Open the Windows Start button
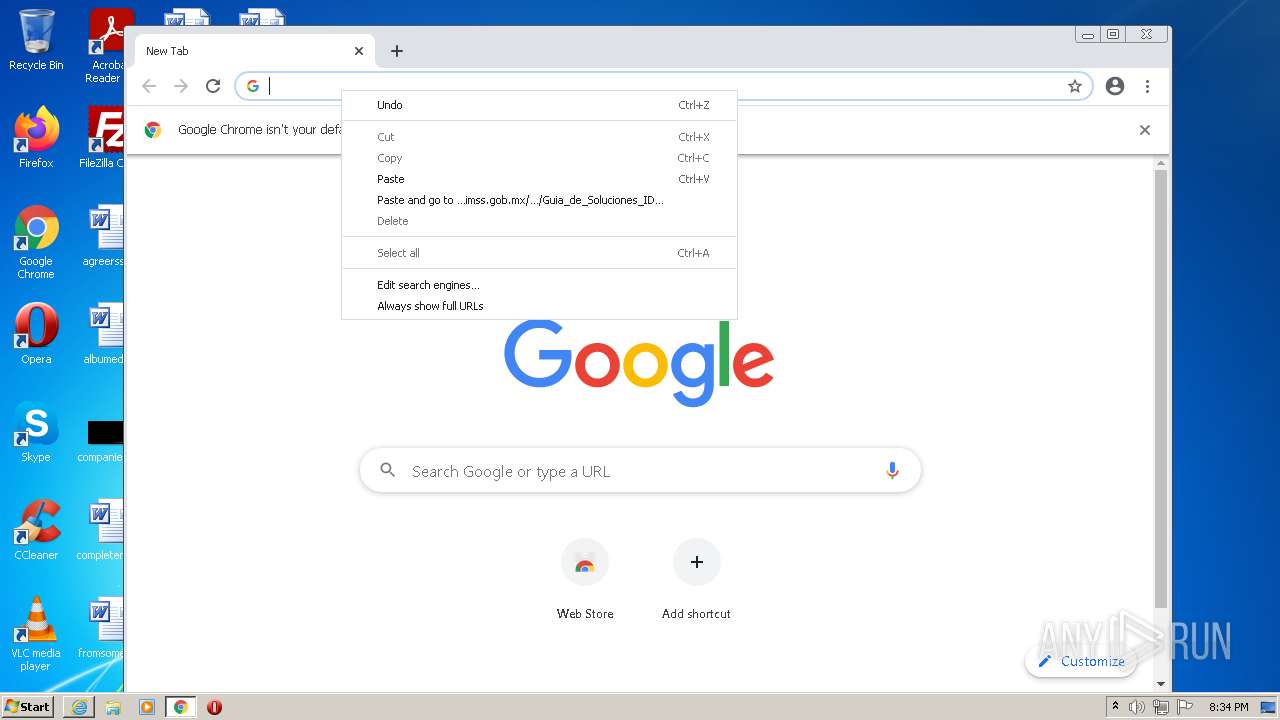Image resolution: width=1280 pixels, height=720 pixels. click(28, 707)
